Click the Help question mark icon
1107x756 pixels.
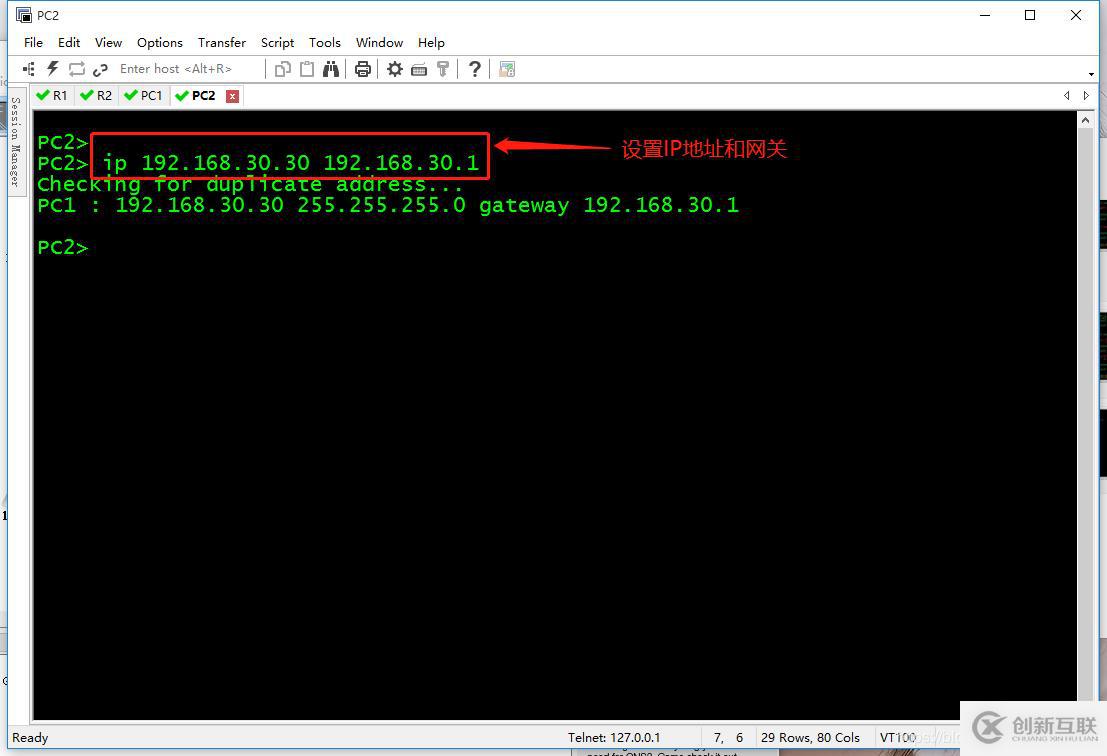point(475,69)
